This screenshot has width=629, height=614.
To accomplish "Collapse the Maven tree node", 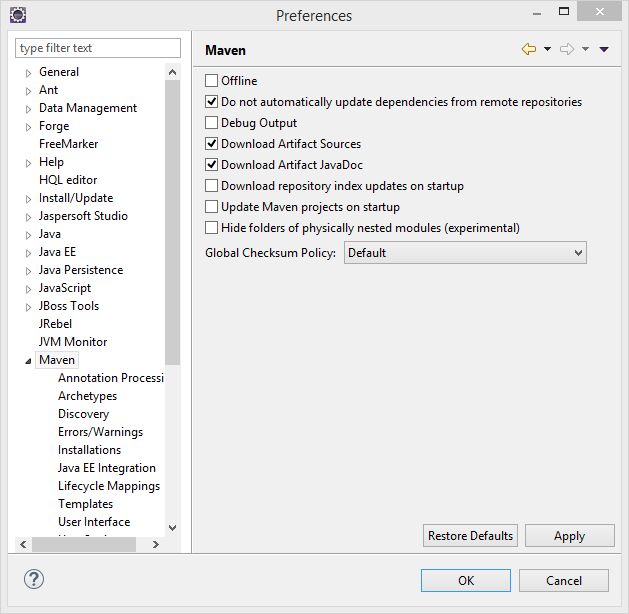I will pos(28,361).
